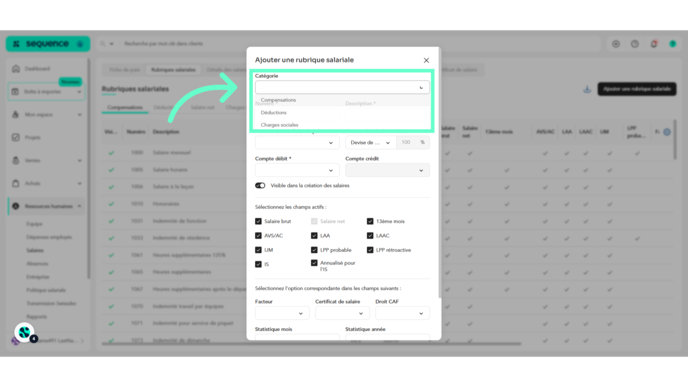Uncheck the Annualisé pour l'IS checkbox
Screen dimensions: 688x387
tap(314, 263)
